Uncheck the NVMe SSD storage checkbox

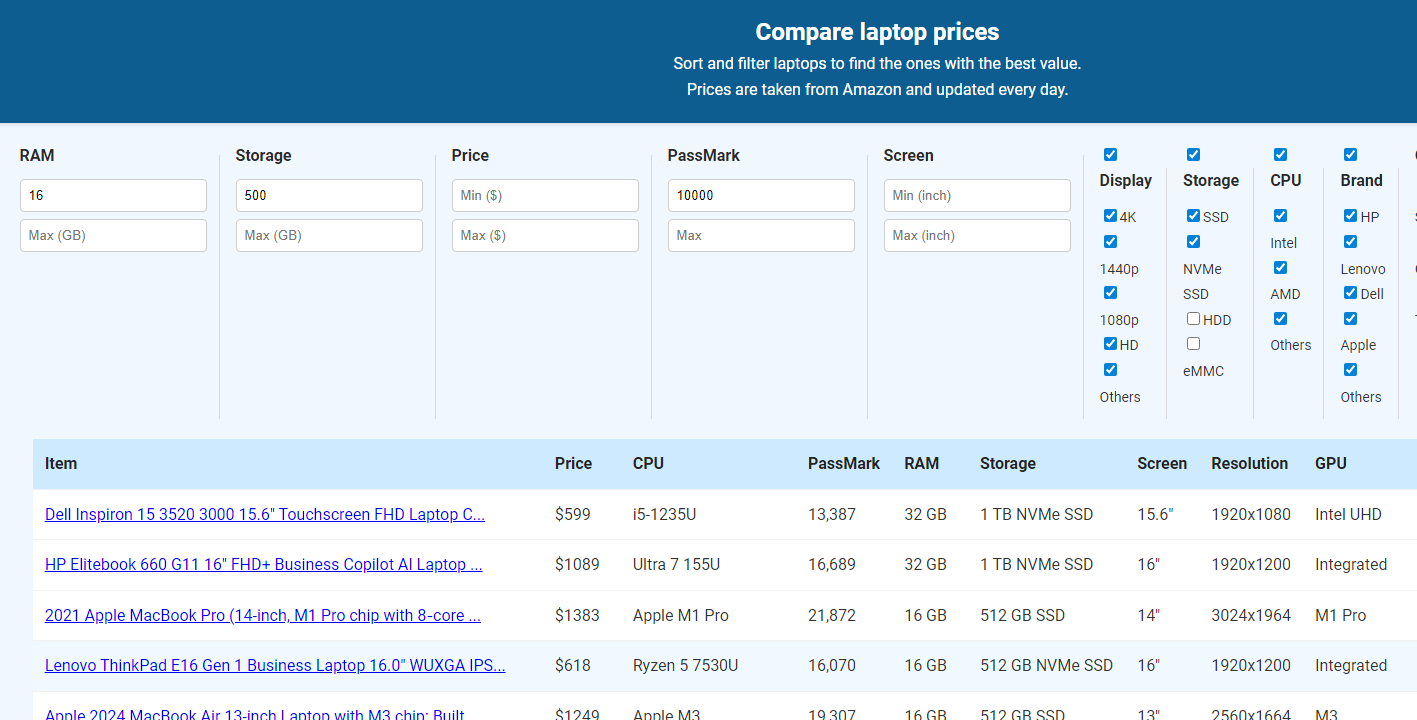(1193, 241)
